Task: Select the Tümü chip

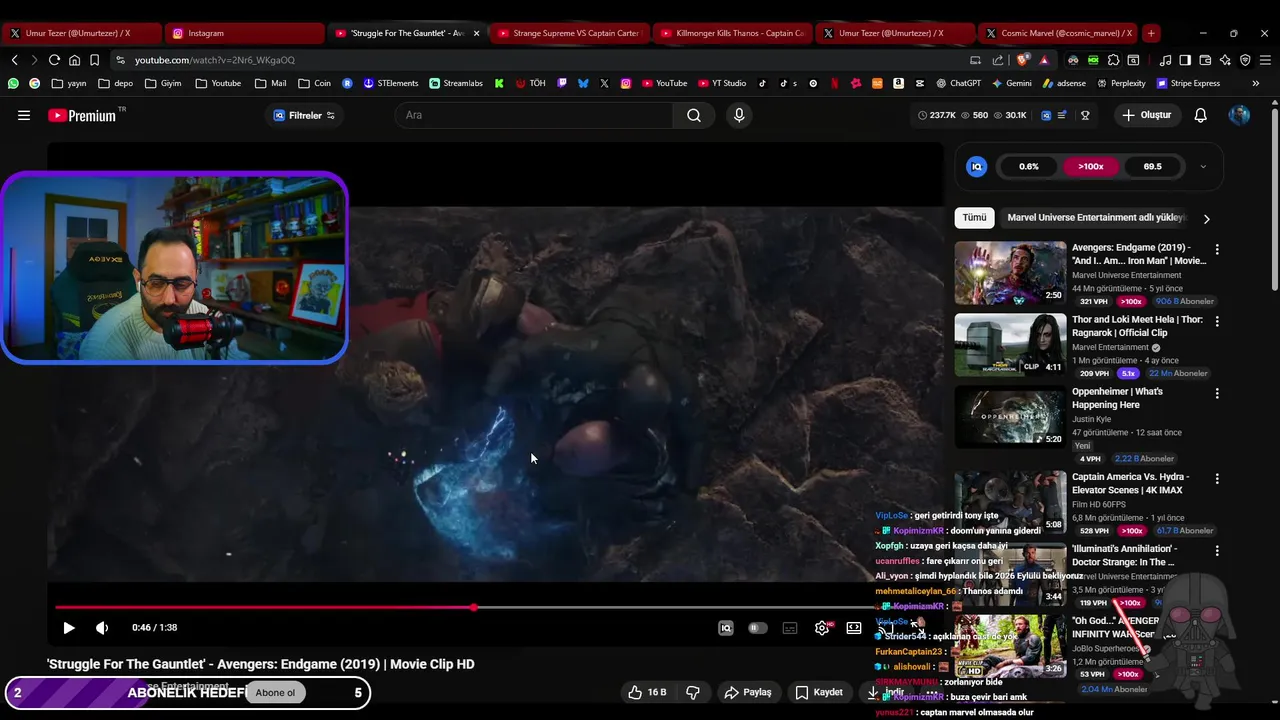Action: pos(975,217)
